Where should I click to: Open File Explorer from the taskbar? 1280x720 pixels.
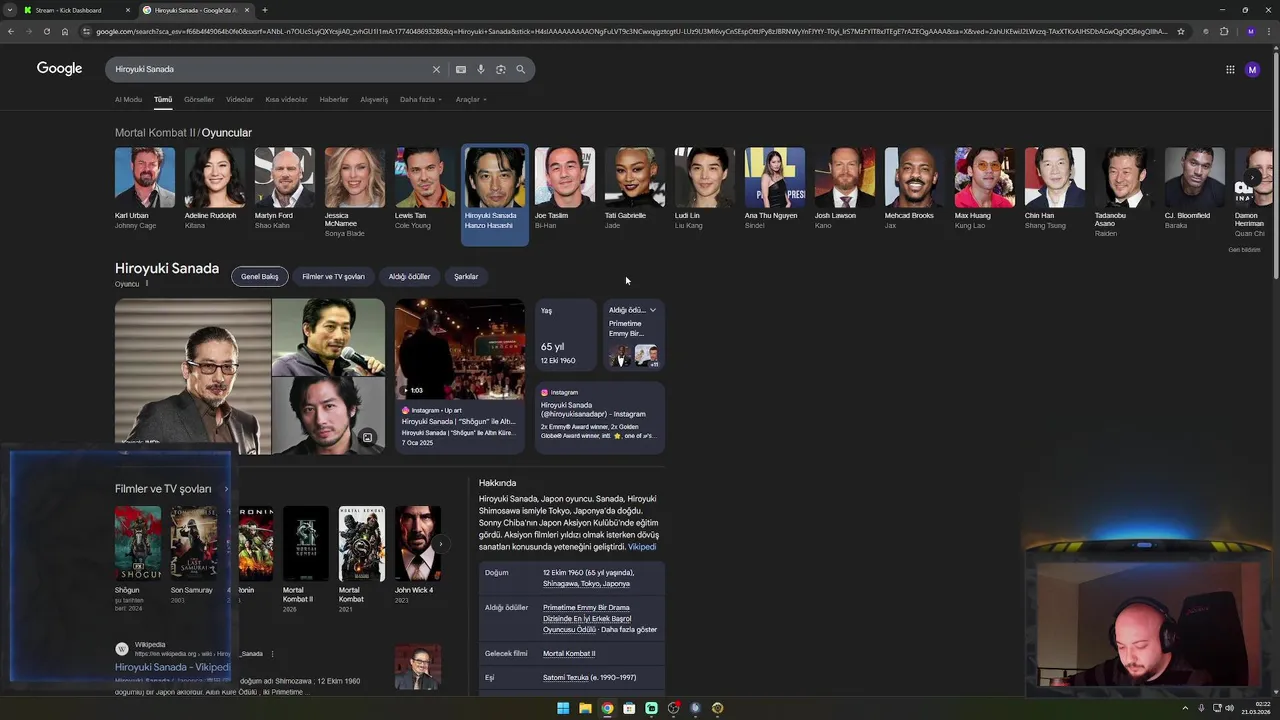pos(585,708)
